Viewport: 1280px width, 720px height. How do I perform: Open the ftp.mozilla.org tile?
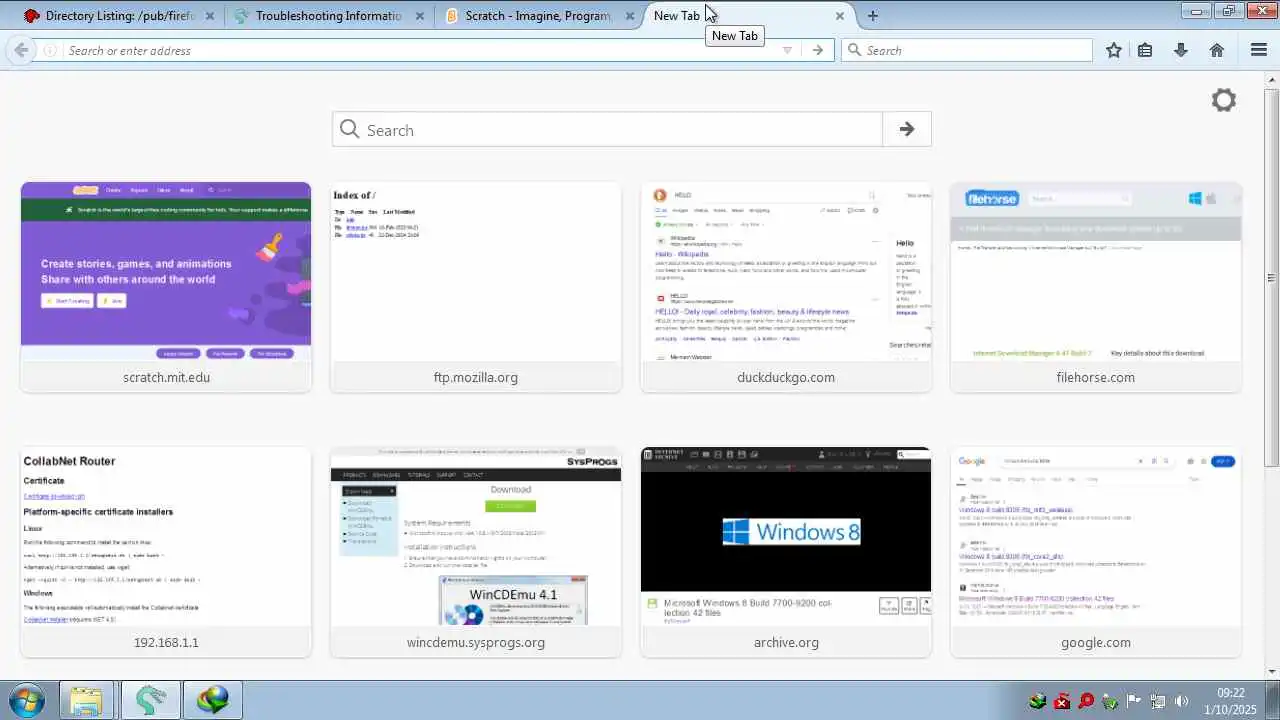pos(476,287)
